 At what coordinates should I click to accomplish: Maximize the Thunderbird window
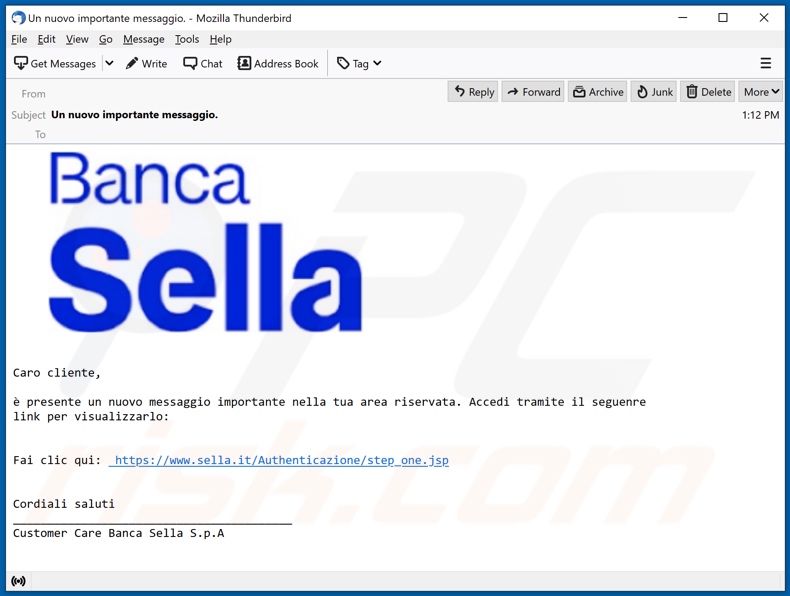(x=723, y=18)
